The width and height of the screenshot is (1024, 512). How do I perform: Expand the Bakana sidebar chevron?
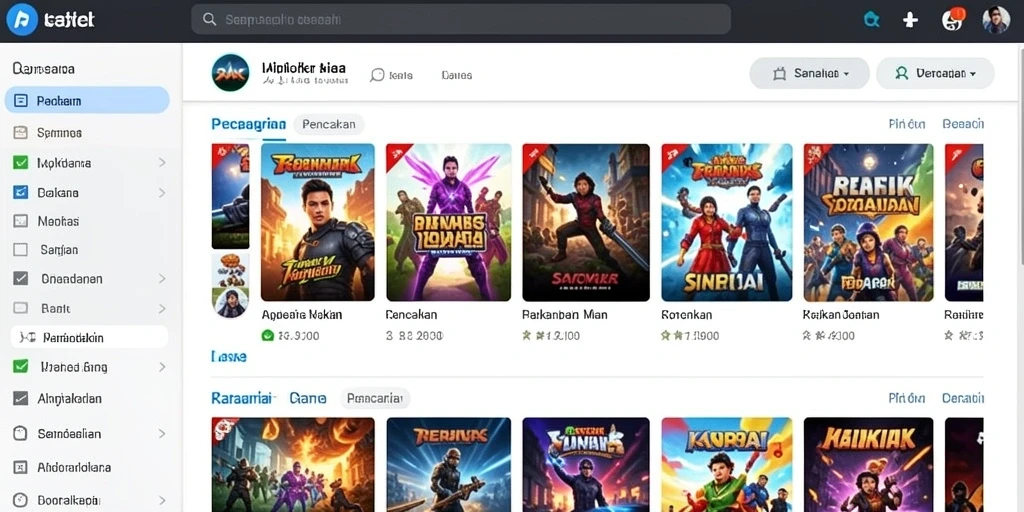coord(162,193)
